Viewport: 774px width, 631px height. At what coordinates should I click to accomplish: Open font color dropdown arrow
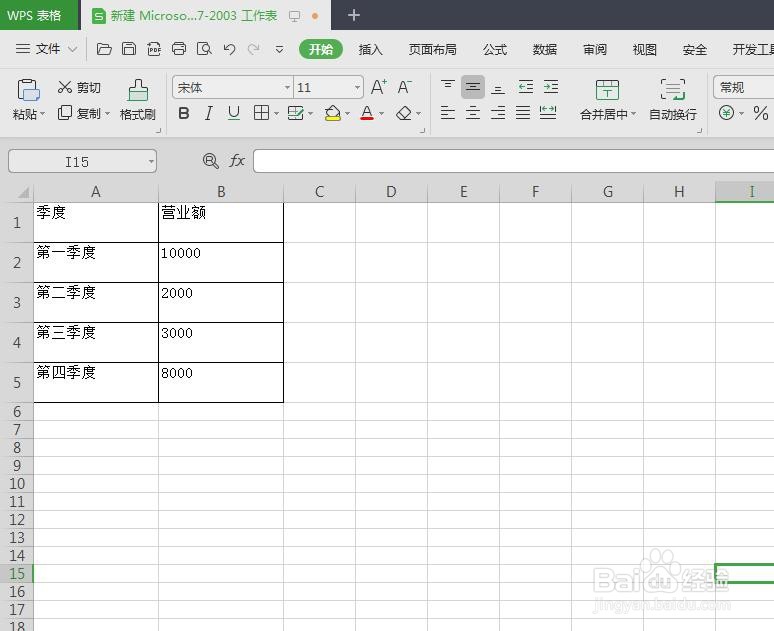click(381, 114)
